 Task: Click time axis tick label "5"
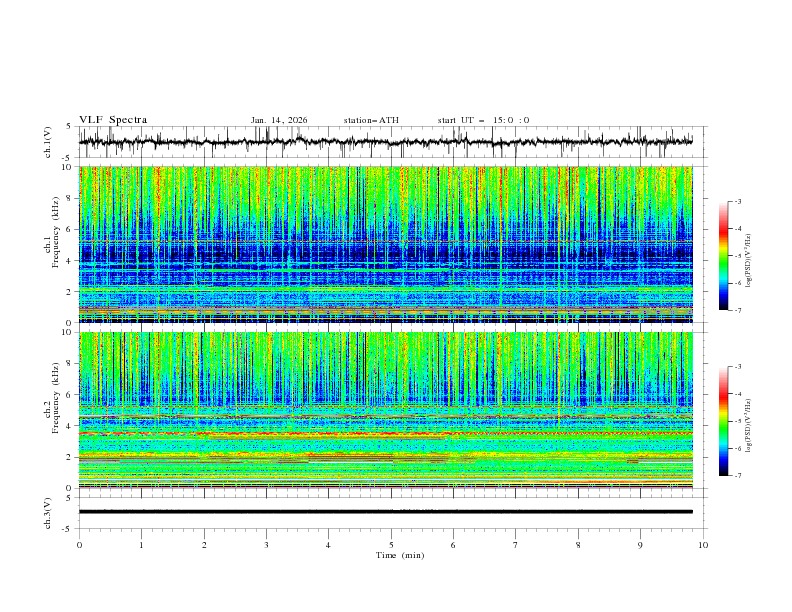click(x=391, y=545)
